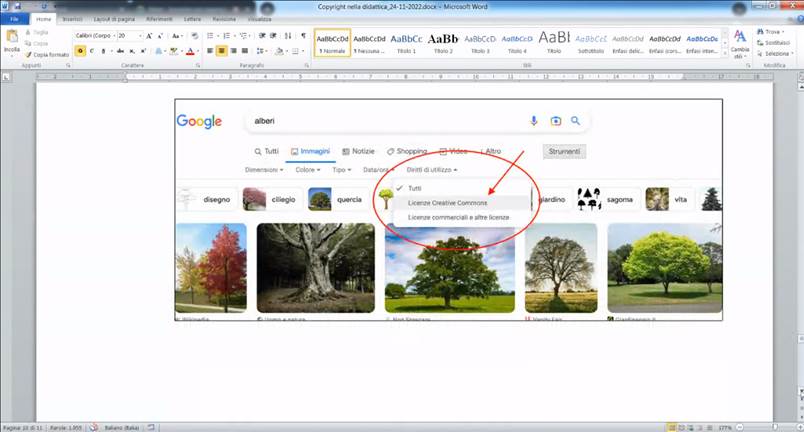804x432 pixels.
Task: Open the File tab
Action: pos(14,19)
